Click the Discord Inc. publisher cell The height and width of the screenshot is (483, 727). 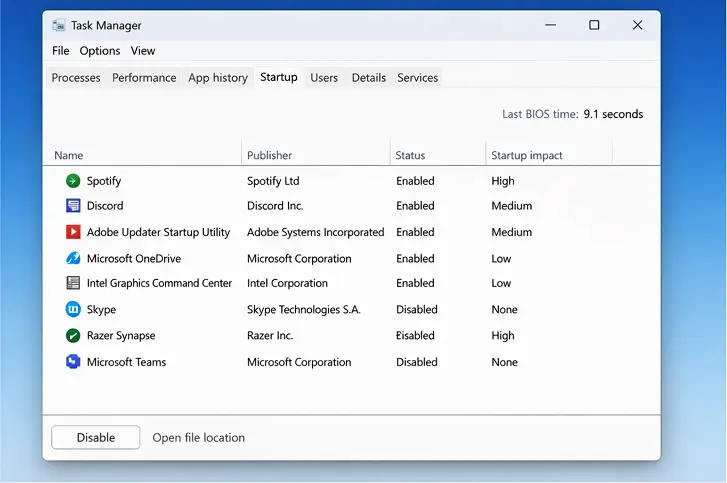(275, 205)
